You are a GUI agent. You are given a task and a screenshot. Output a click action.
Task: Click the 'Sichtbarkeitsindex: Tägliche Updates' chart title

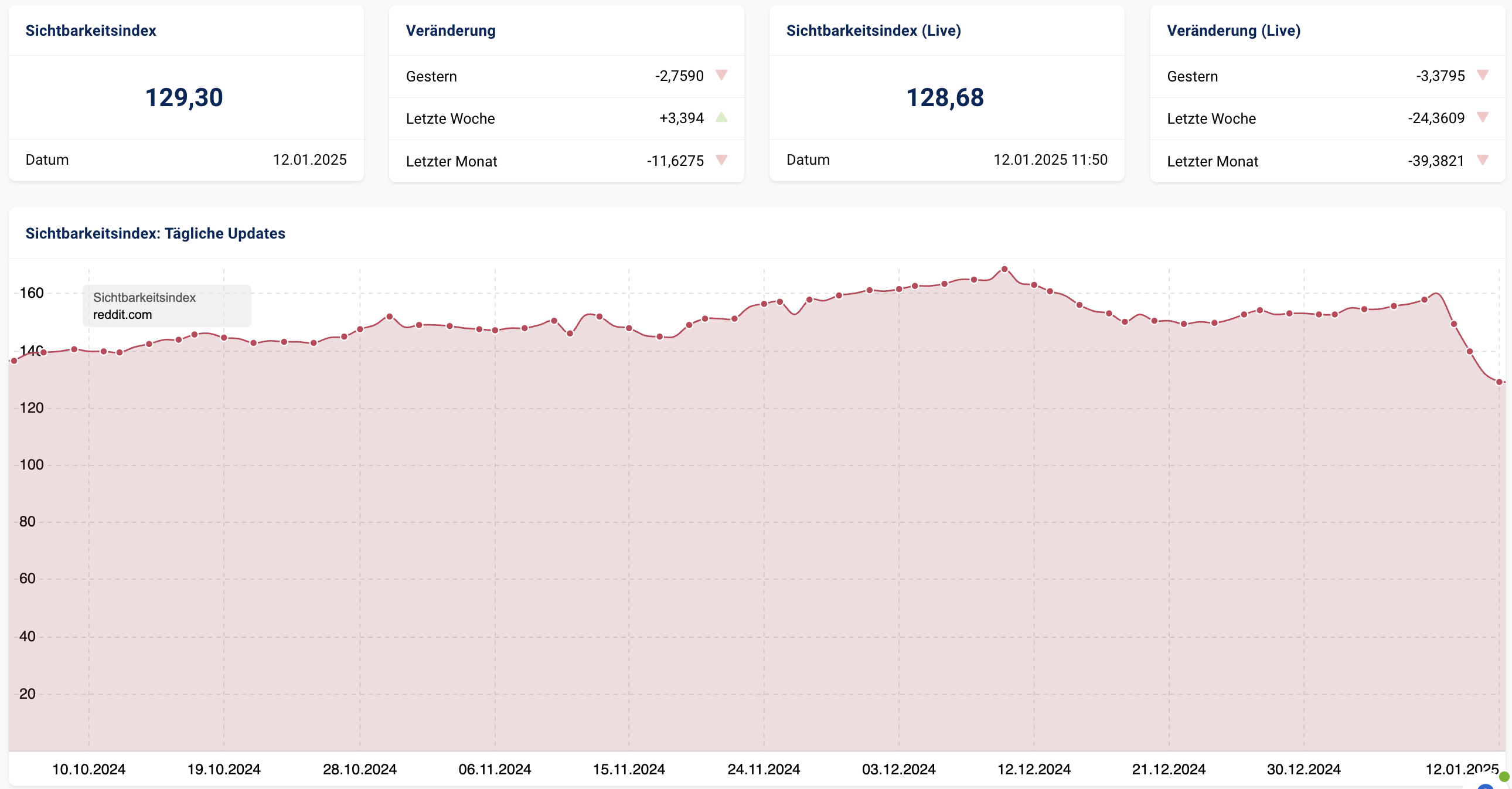[155, 233]
